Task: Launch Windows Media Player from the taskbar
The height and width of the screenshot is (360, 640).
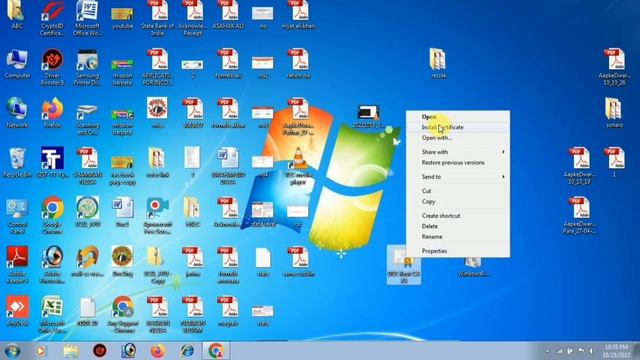Action: click(x=41, y=351)
